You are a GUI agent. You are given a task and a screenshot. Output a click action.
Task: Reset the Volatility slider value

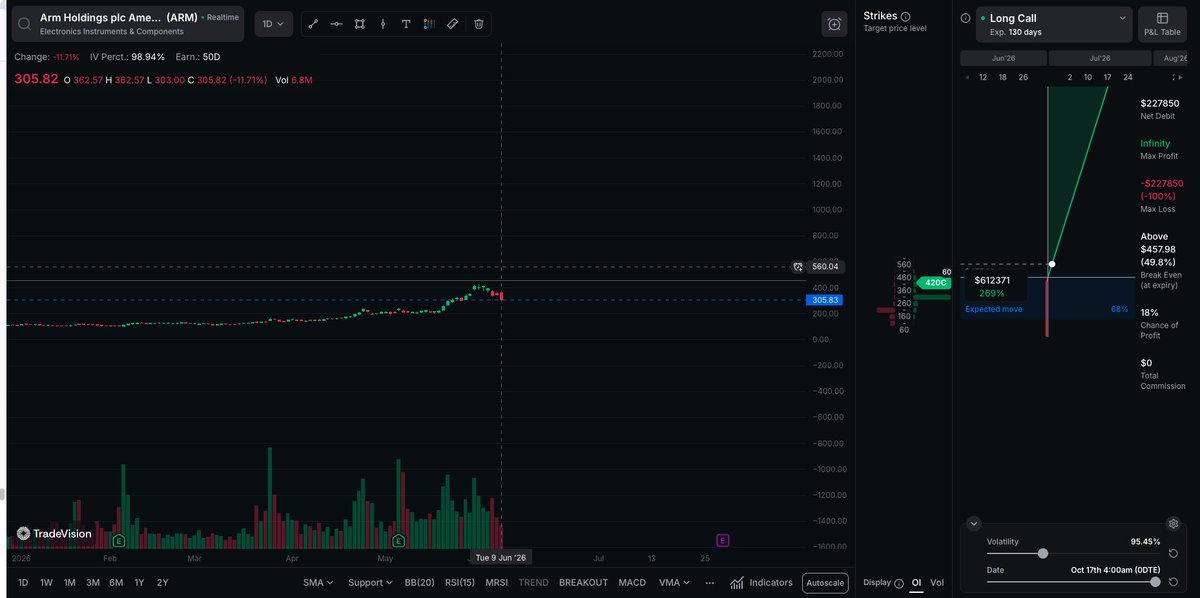click(x=1172, y=553)
